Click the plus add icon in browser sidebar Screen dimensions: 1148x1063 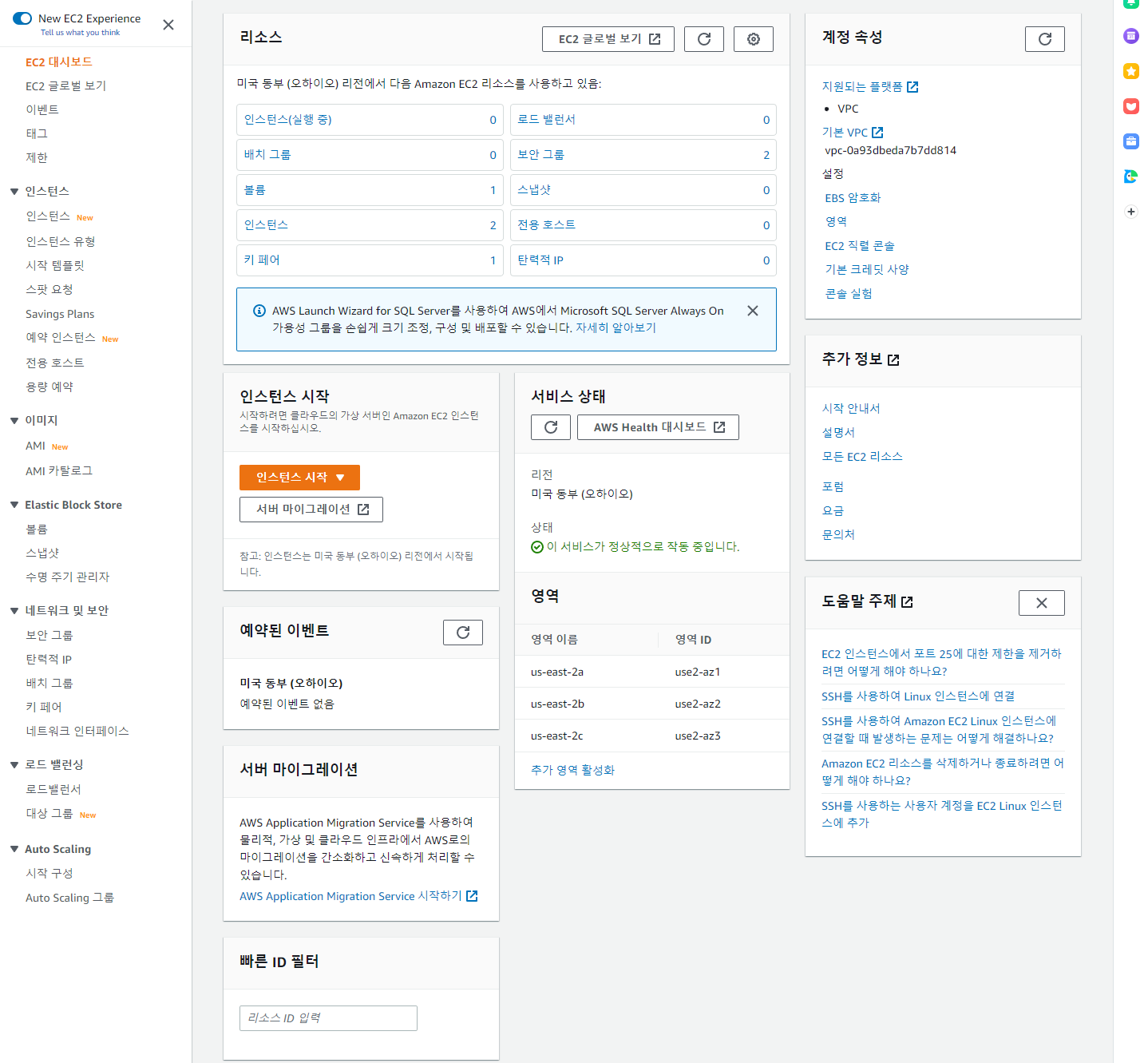(1131, 212)
